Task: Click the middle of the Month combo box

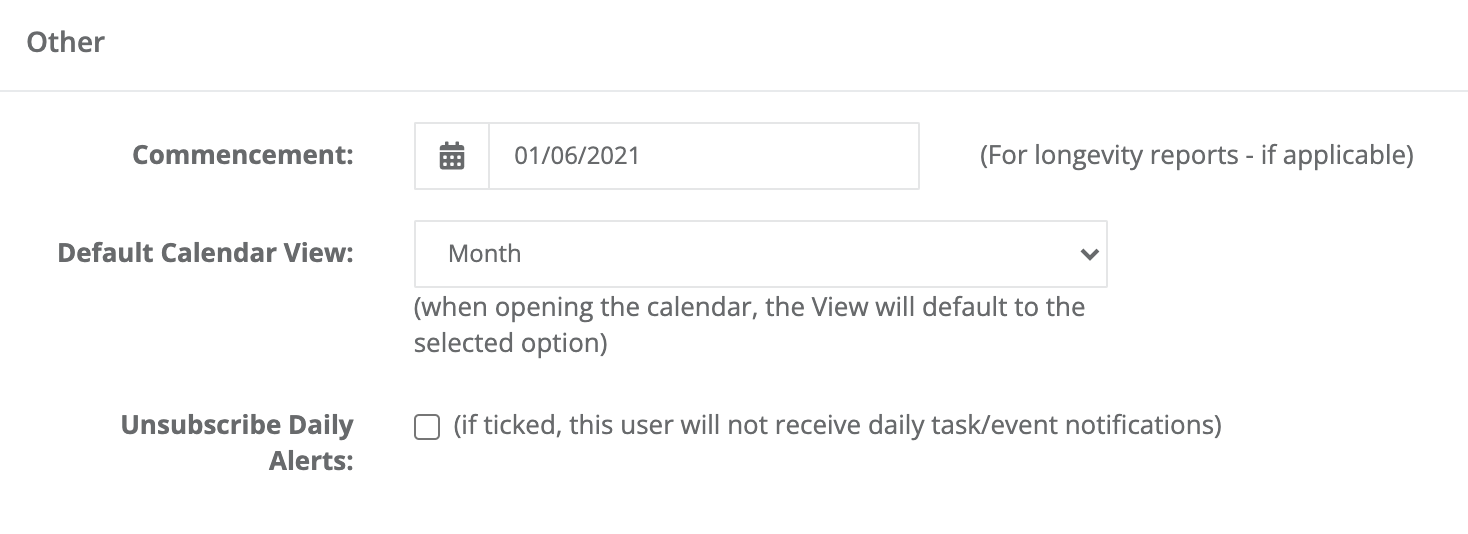Action: pos(760,254)
